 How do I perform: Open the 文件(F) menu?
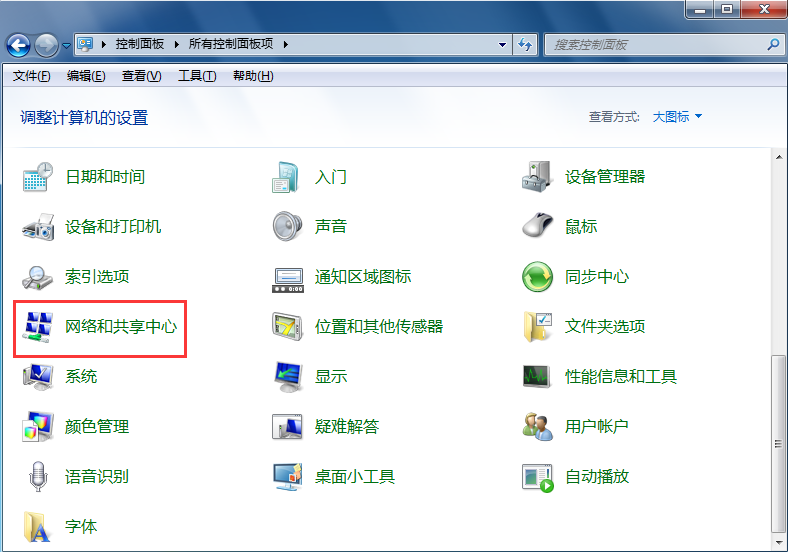[32, 76]
